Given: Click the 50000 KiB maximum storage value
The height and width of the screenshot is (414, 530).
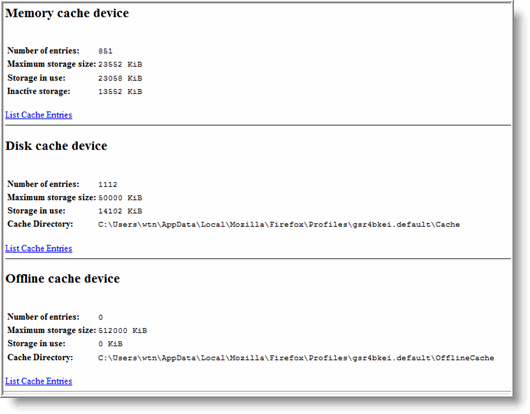Looking at the screenshot, I should click(120, 198).
